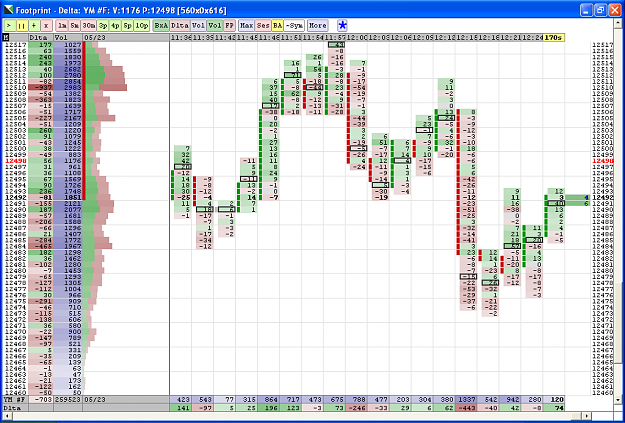
Task: Click the Dlta column header
Action: [x=40, y=37]
